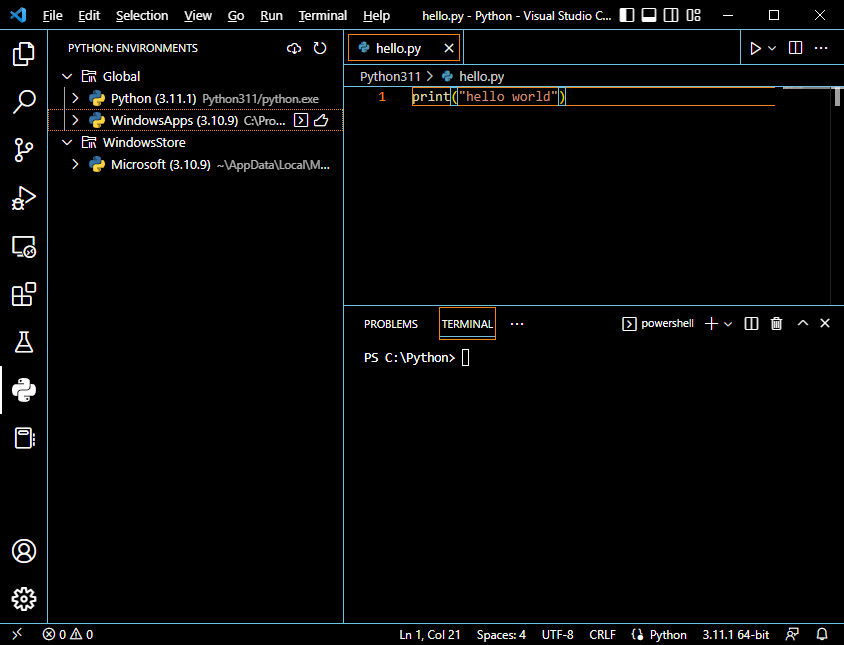
Task: Open the Source Control view
Action: (24, 150)
